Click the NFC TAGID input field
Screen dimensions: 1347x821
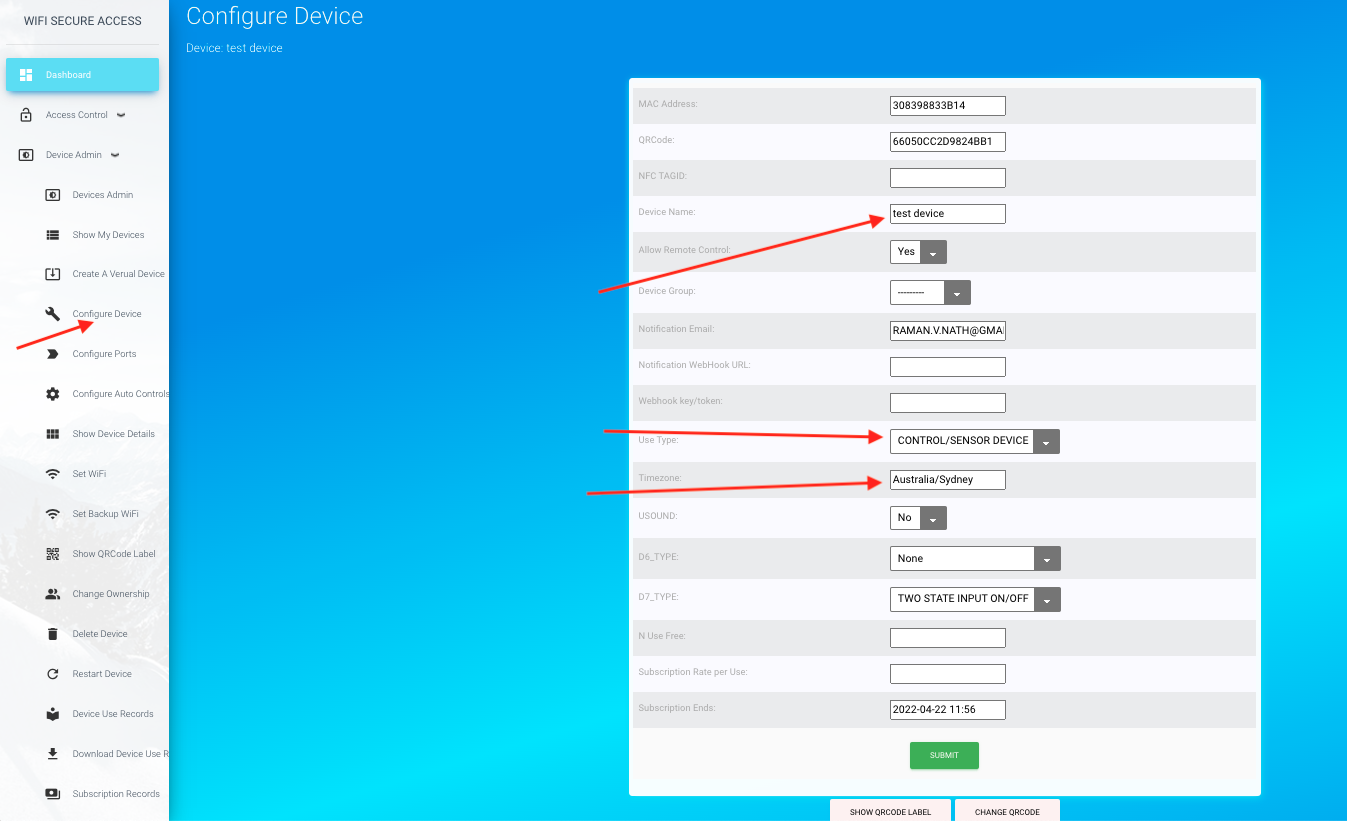tap(948, 178)
